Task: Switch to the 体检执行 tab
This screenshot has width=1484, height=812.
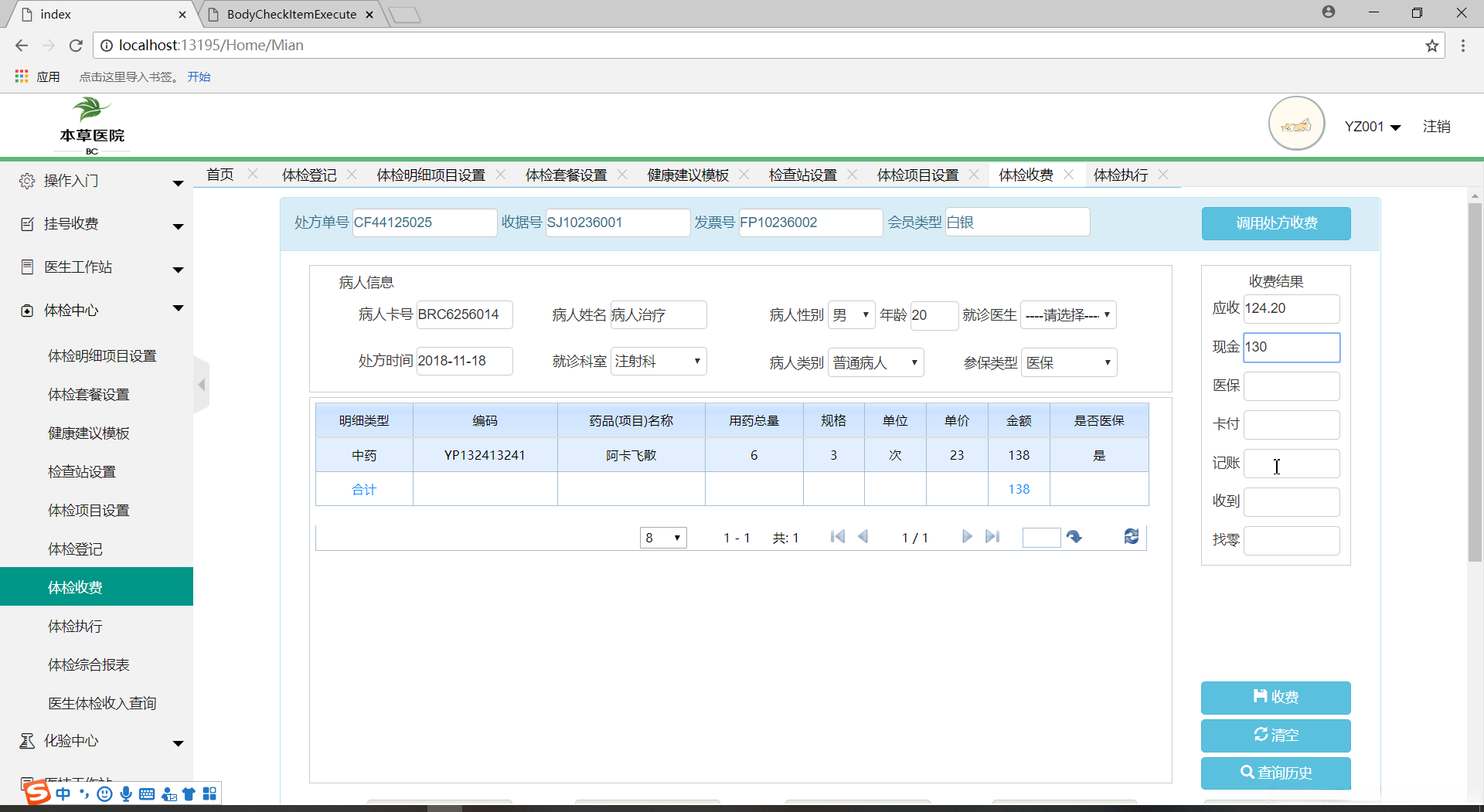Action: (x=1120, y=175)
